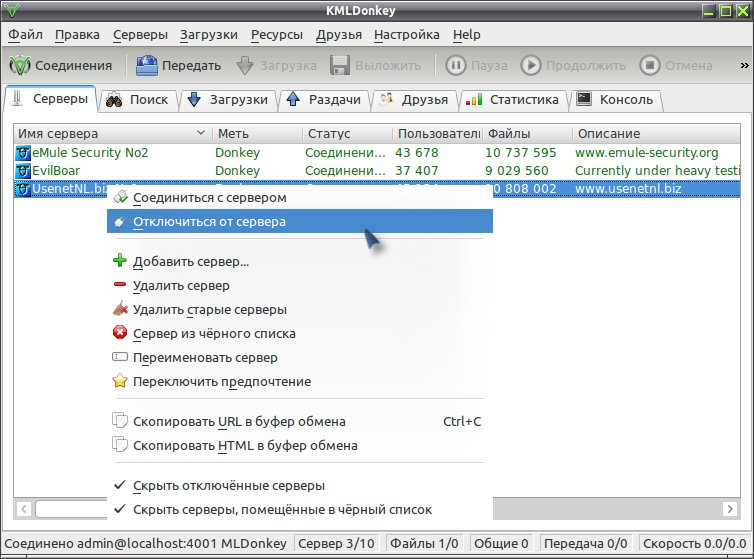Click red cross icon for Сервер из чёрного списка
Image resolution: width=754 pixels, height=559 pixels.
[120, 332]
